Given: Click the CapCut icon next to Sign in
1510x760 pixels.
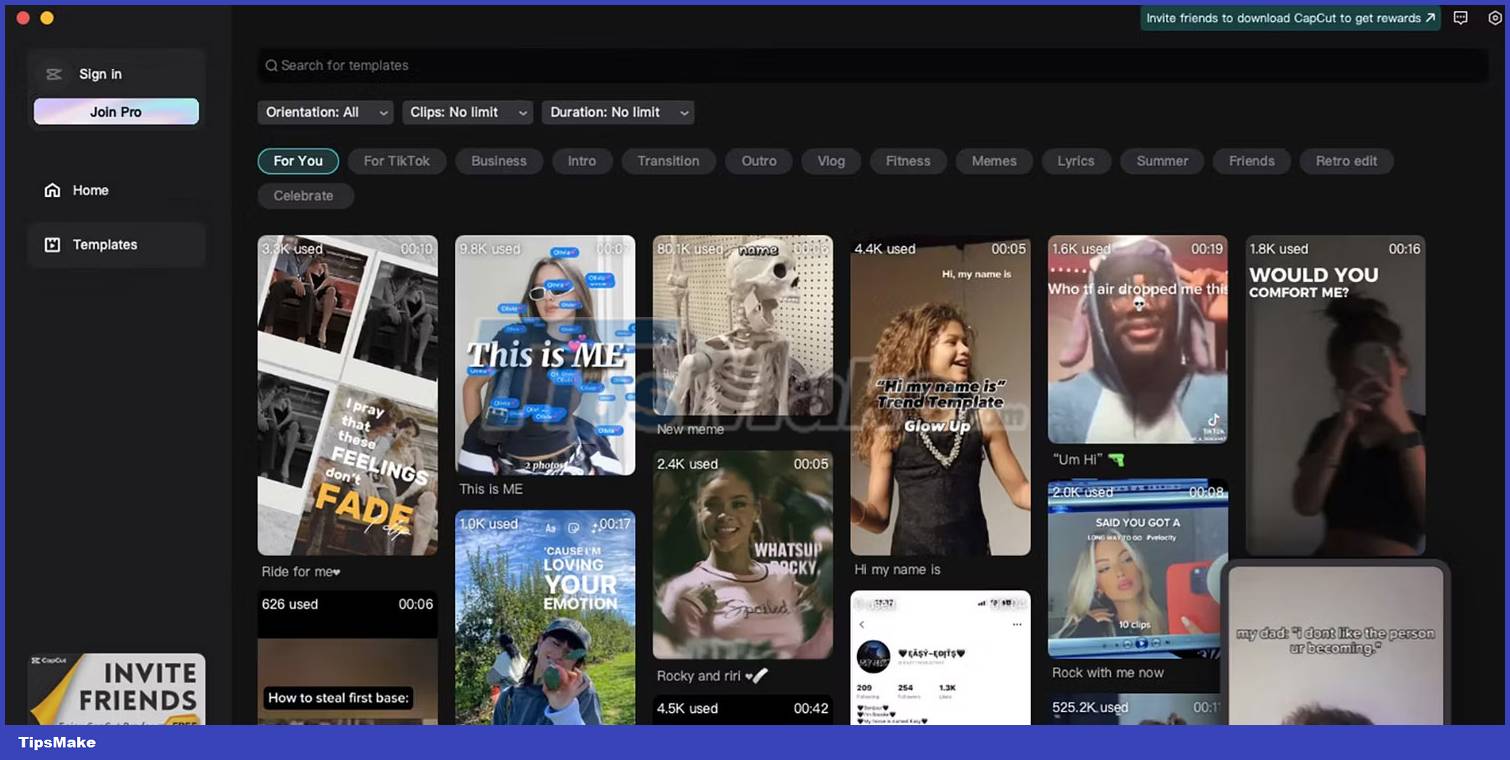Looking at the screenshot, I should coord(53,73).
